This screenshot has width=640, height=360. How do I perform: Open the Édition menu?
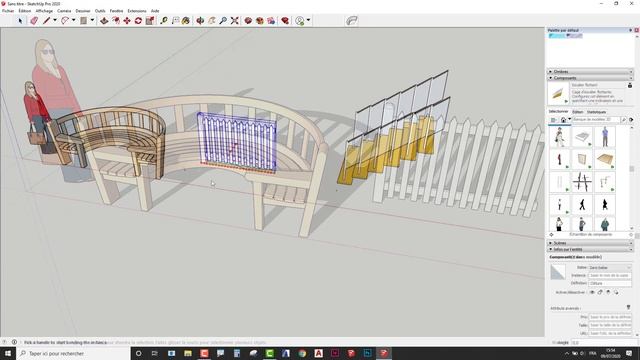click(25, 11)
